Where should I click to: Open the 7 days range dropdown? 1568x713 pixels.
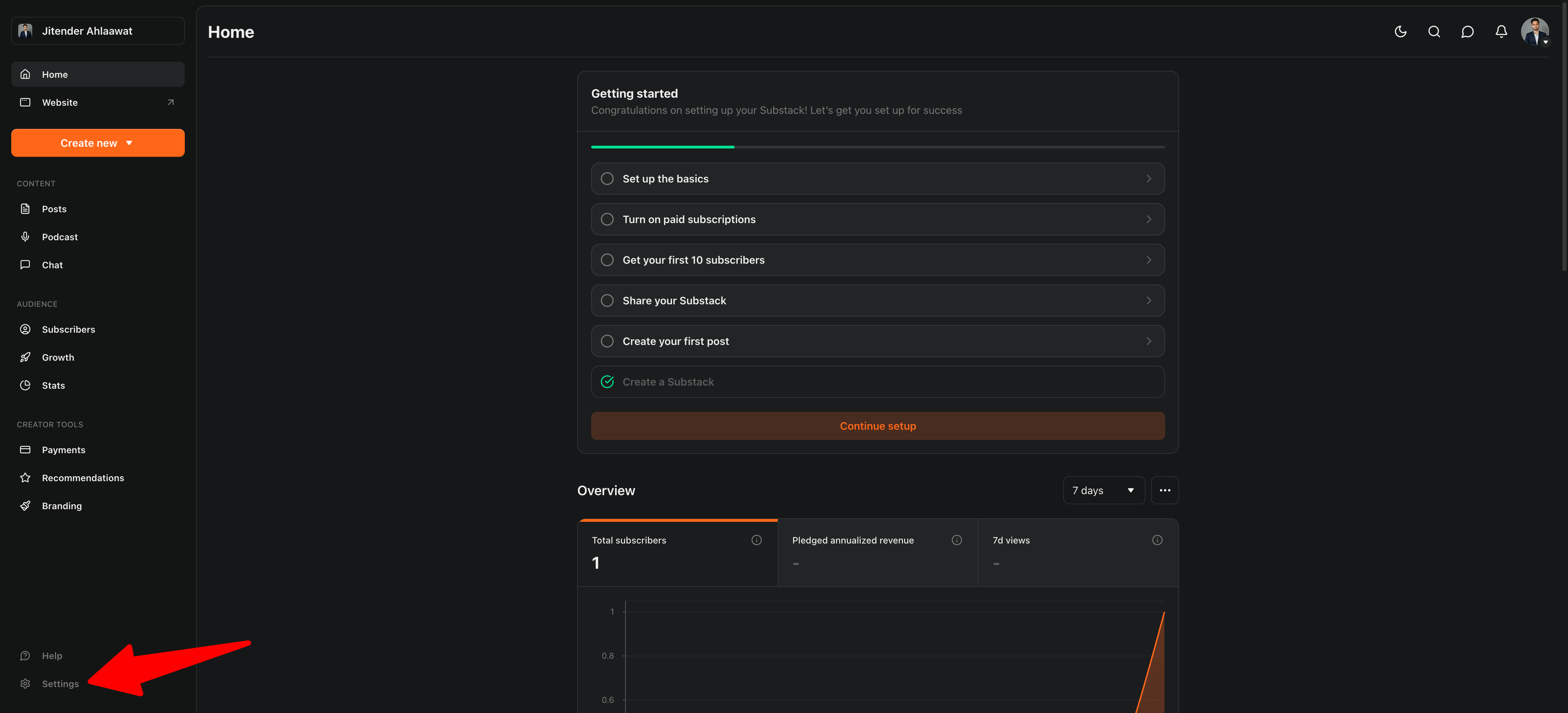pyautogui.click(x=1103, y=490)
